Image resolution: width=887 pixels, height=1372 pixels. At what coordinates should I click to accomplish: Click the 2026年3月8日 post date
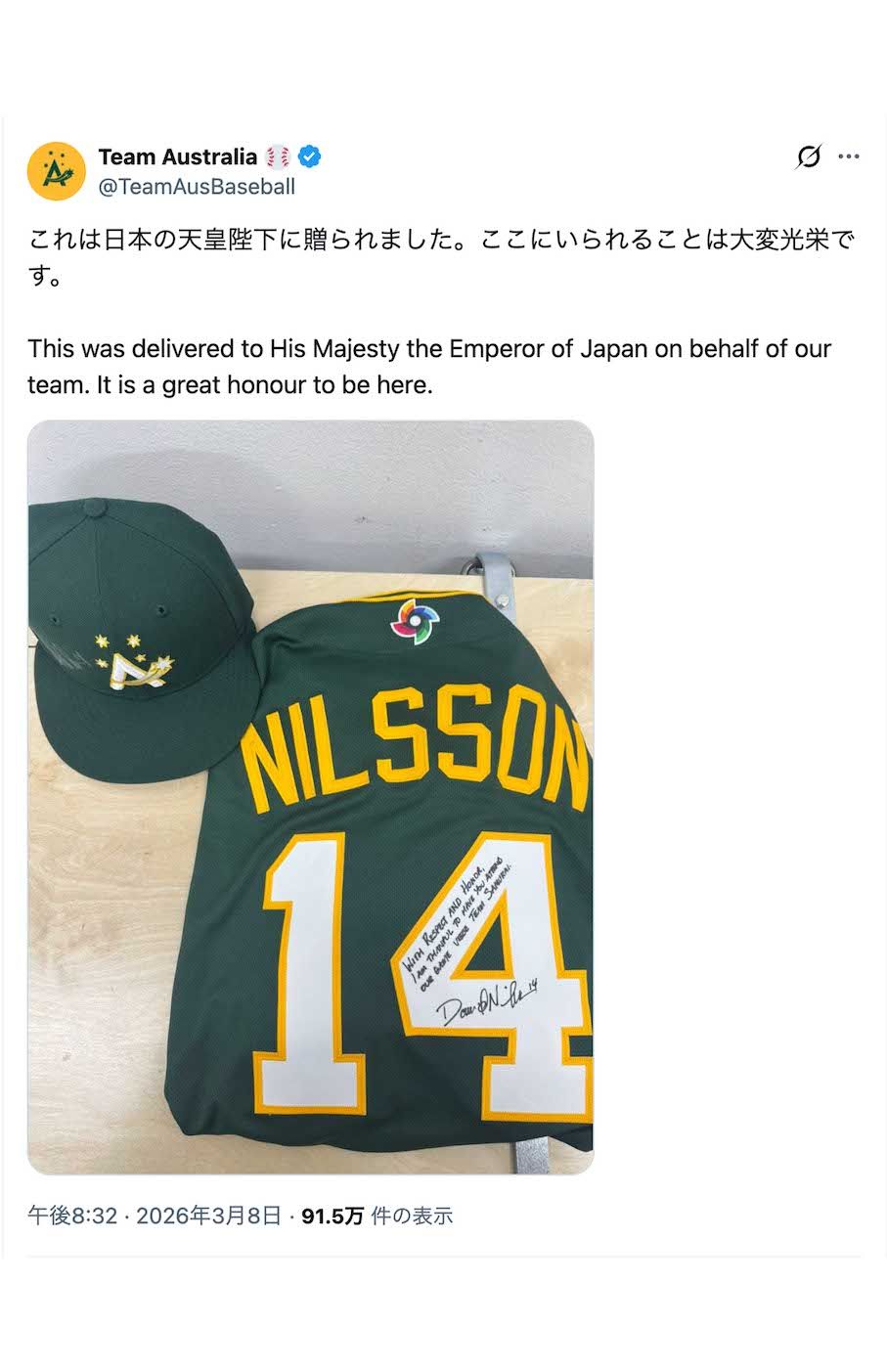208,1216
